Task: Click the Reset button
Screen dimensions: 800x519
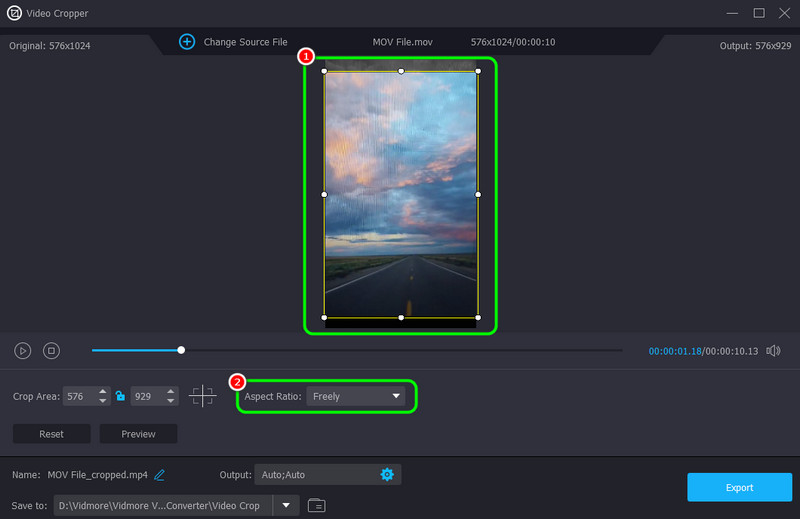Action: coord(51,434)
